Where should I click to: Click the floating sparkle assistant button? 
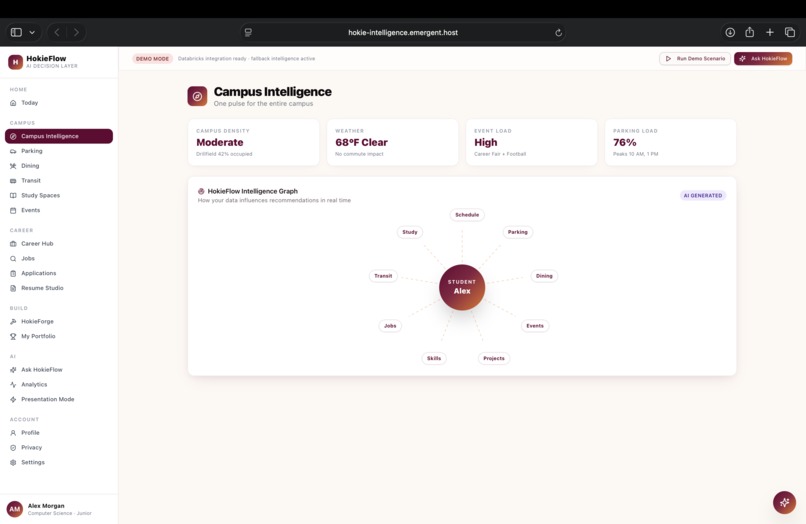784,502
